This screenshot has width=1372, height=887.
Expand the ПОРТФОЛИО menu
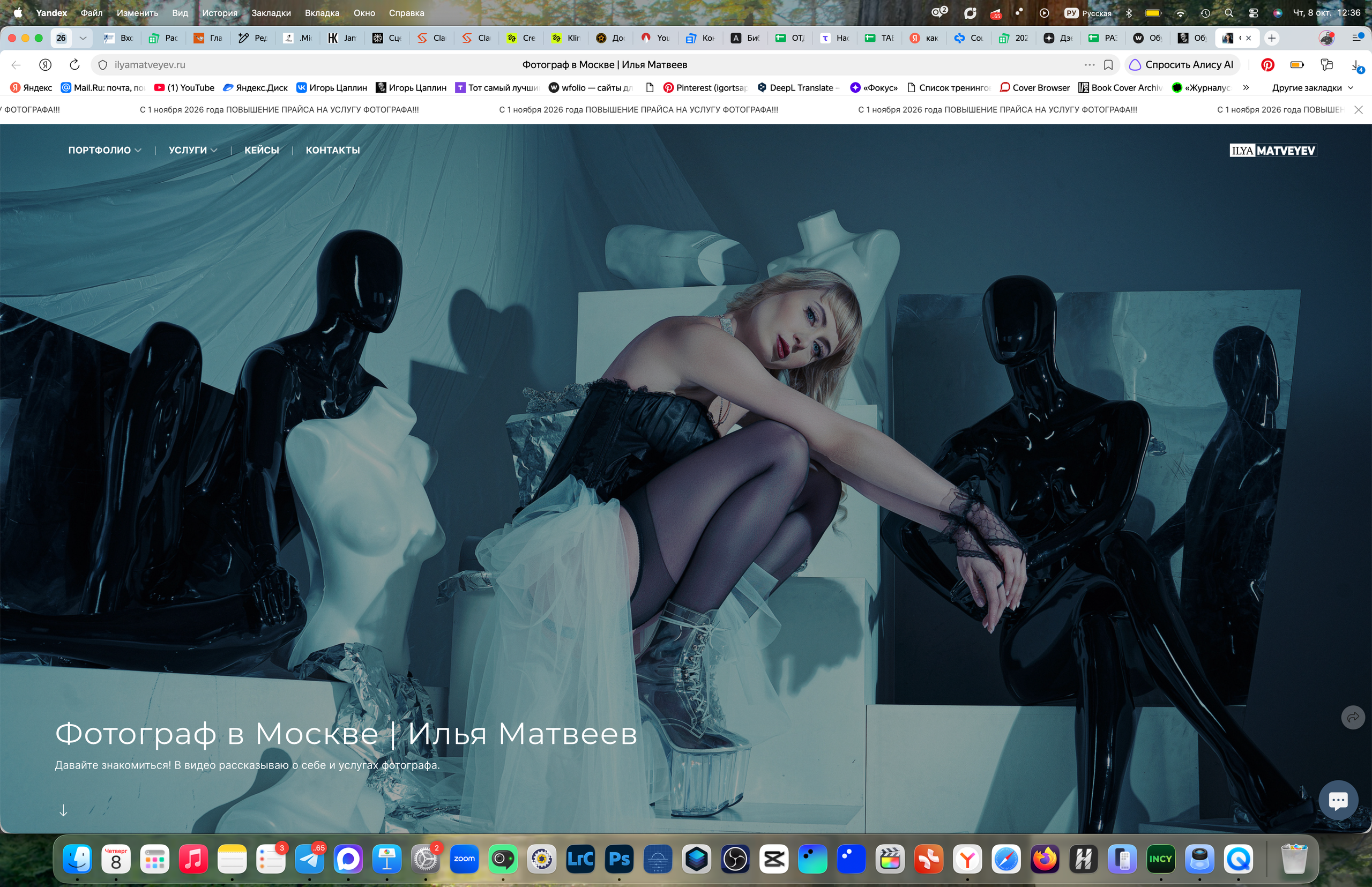pyautogui.click(x=105, y=150)
